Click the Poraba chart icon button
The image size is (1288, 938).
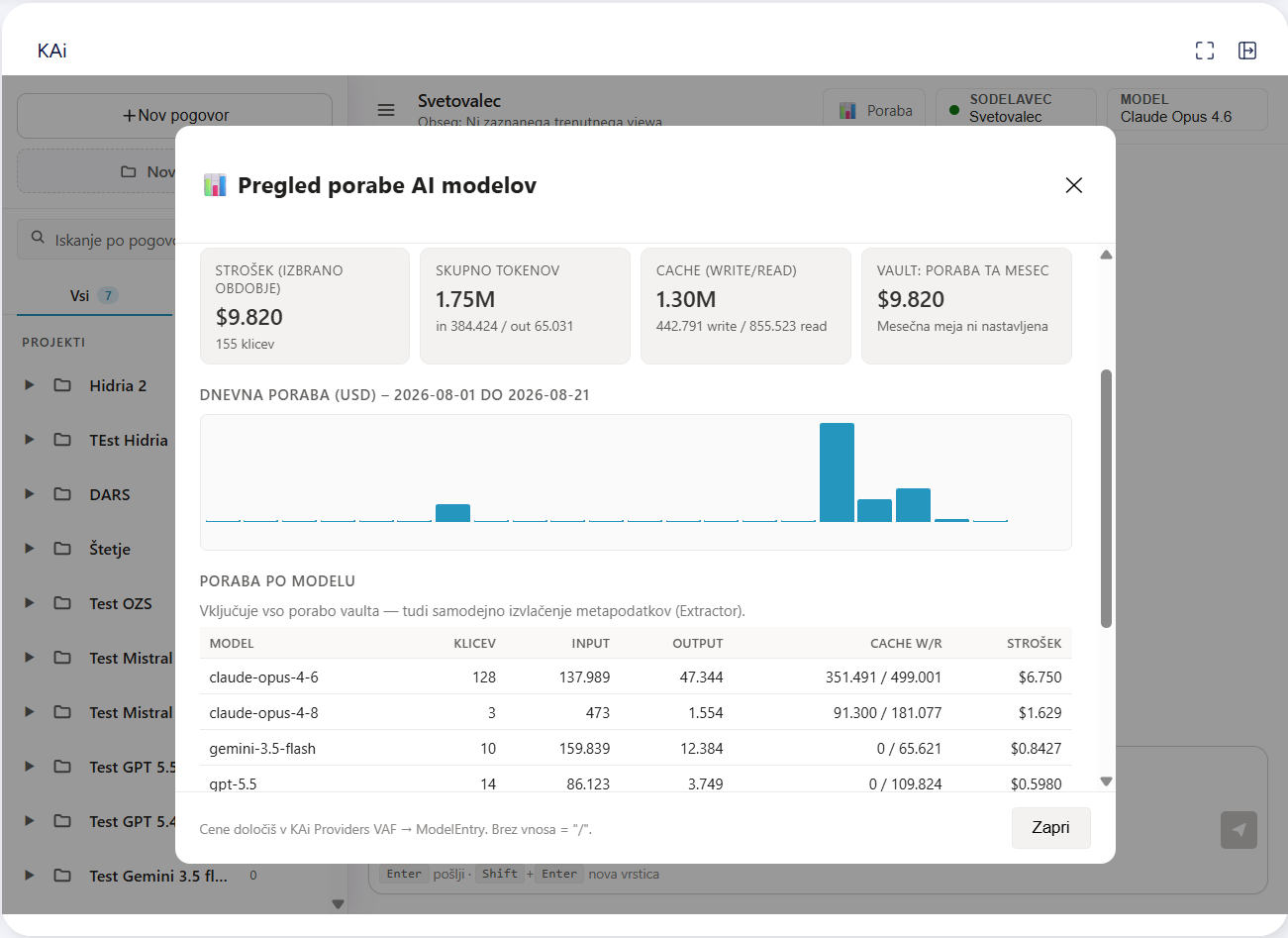pyautogui.click(x=875, y=110)
